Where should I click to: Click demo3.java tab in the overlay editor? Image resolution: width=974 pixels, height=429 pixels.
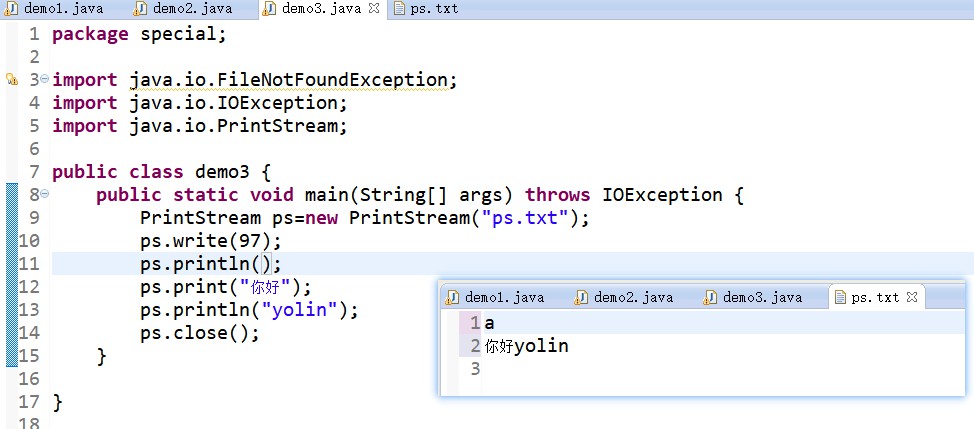[753, 297]
